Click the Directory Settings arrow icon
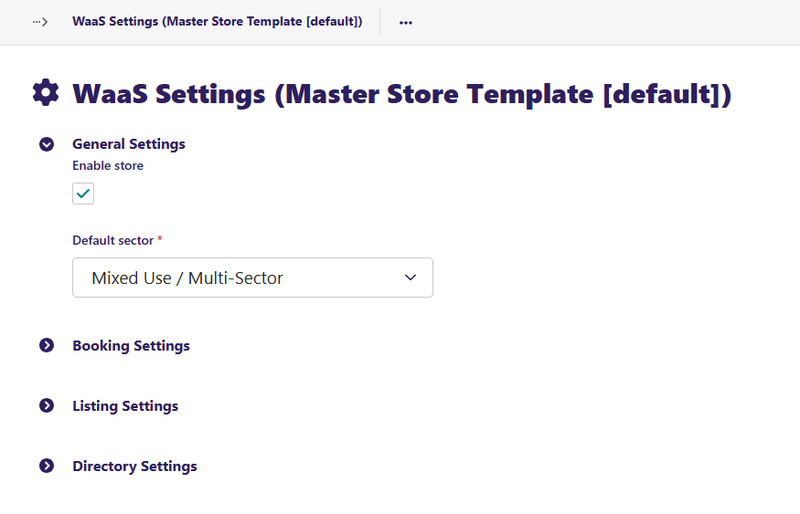 click(46, 466)
